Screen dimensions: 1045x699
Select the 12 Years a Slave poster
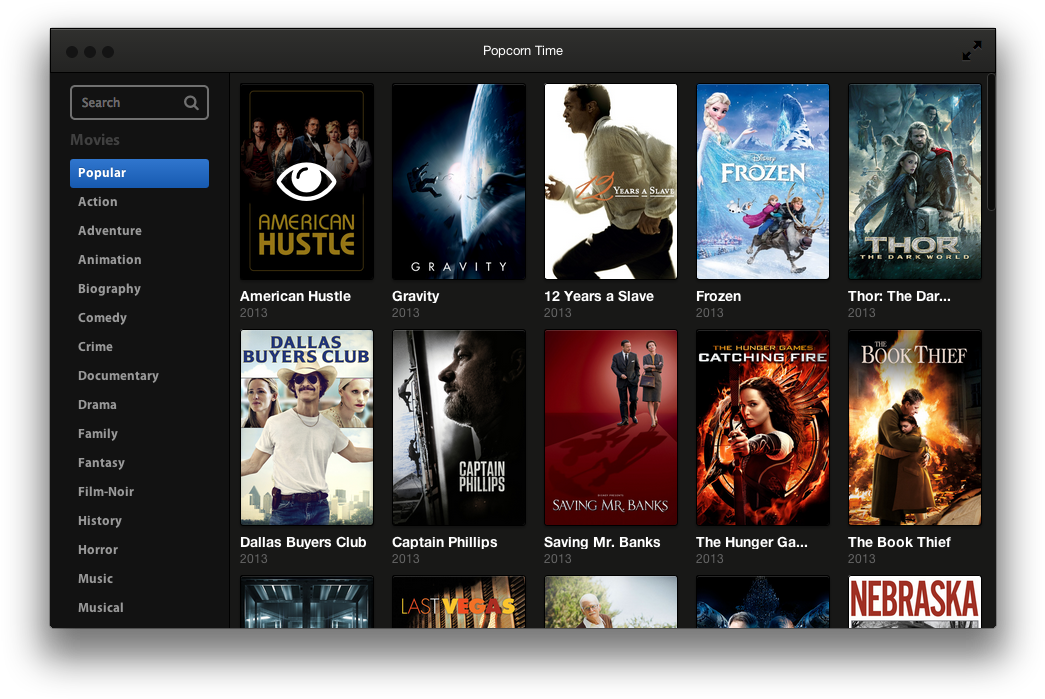pyautogui.click(x=610, y=181)
